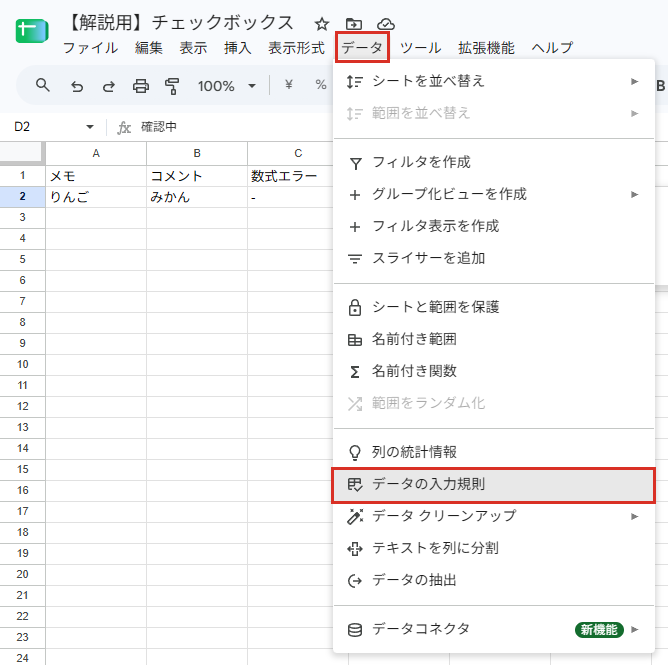The width and height of the screenshot is (668, 665).
Task: Click the slicer lines icon
Action: point(355,259)
